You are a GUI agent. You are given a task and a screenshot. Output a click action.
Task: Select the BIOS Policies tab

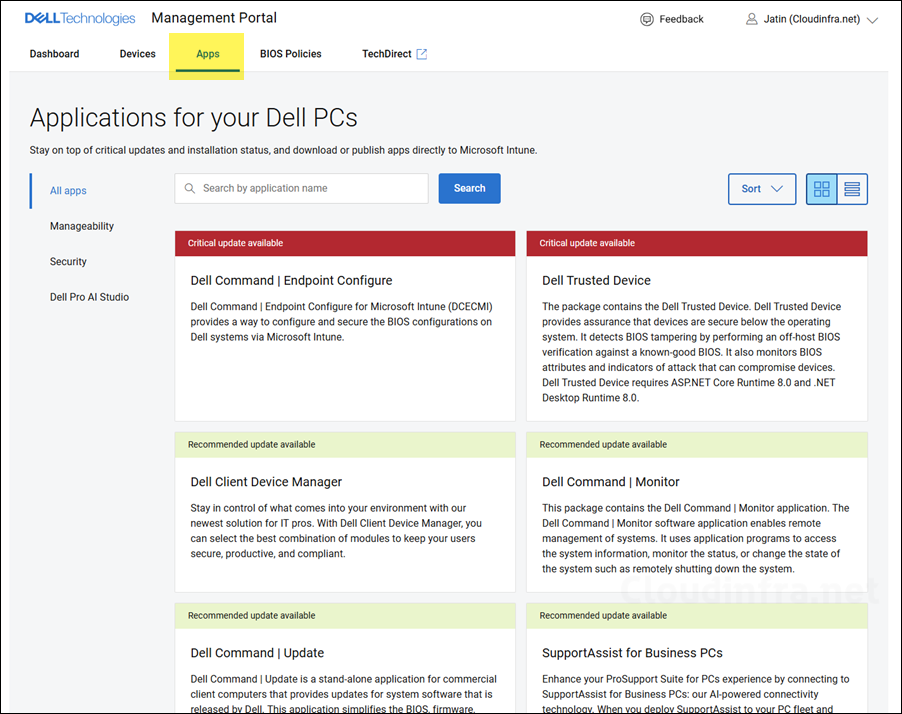(291, 54)
